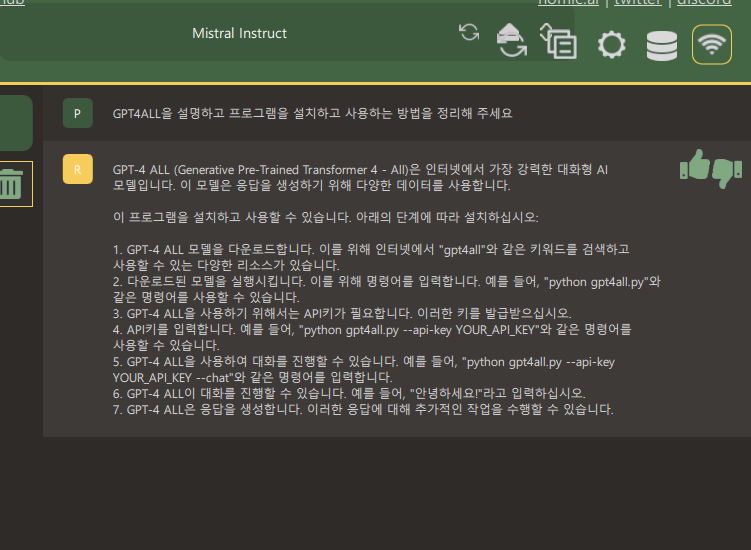Viewport: 751px width, 550px height.
Task: Open the twitter link at the top
Action: click(638, 2)
